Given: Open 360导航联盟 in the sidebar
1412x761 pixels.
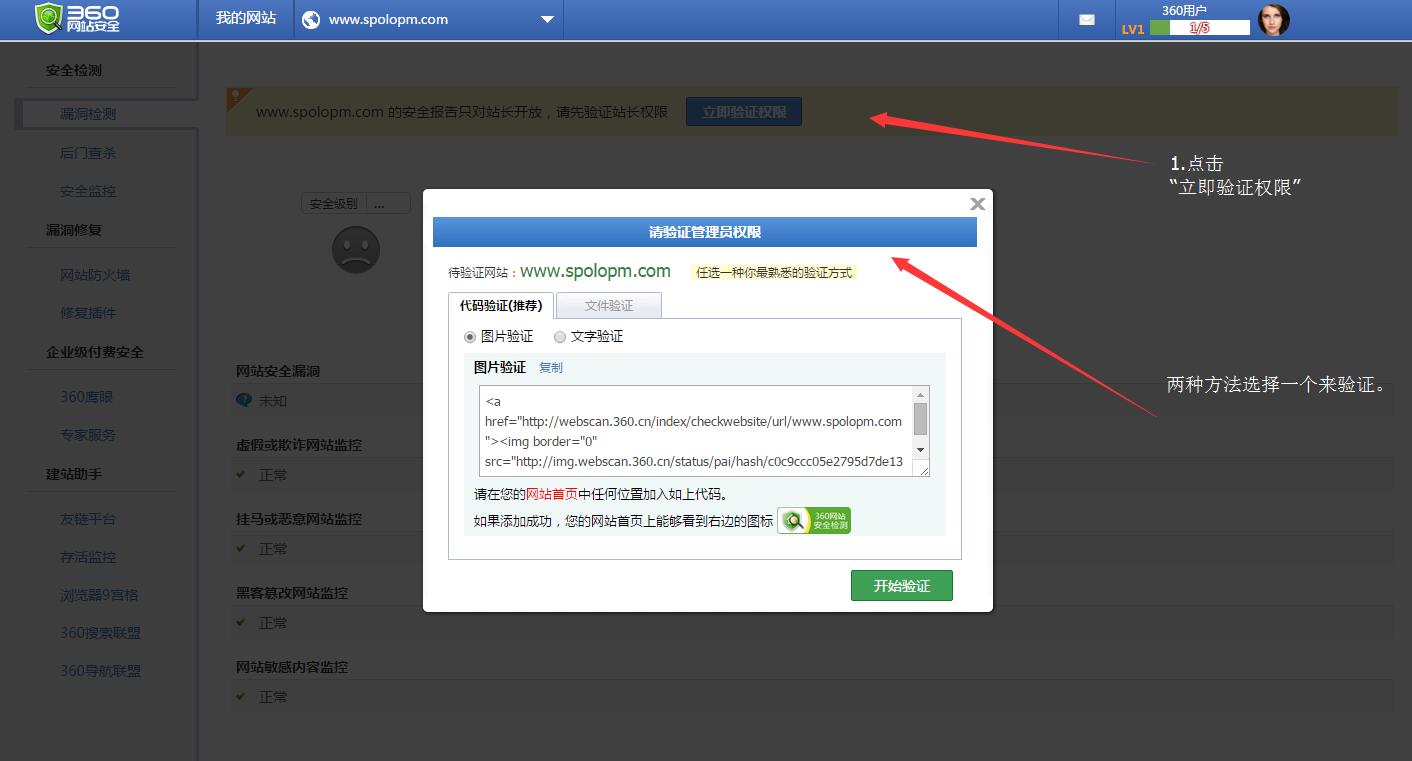Looking at the screenshot, I should (101, 671).
